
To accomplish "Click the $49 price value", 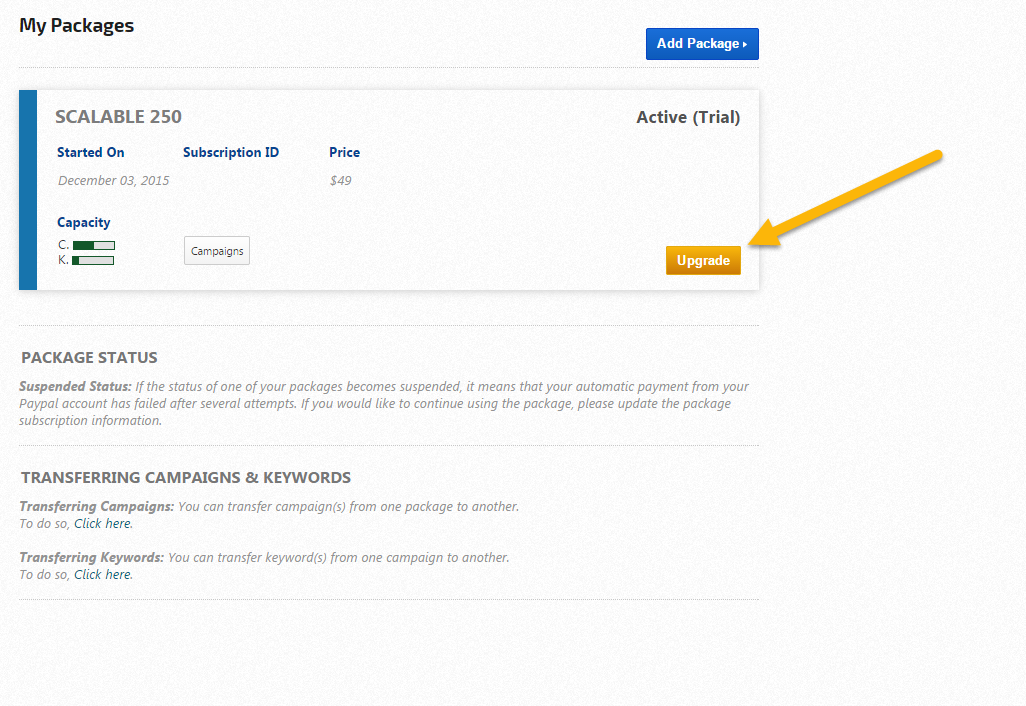I will click(340, 181).
